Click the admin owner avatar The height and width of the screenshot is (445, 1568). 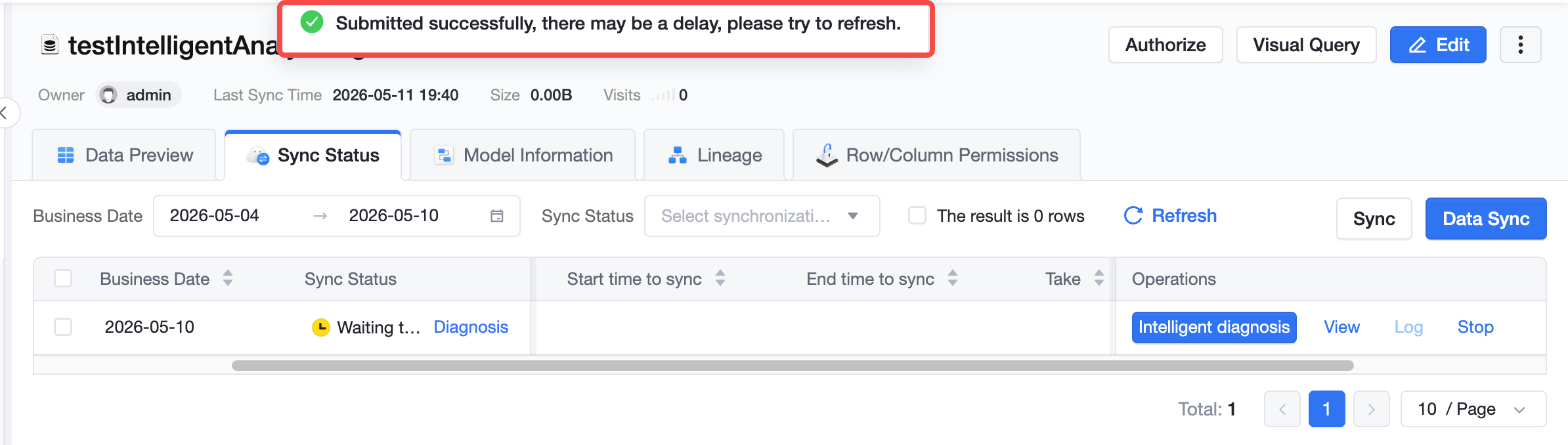pos(109,95)
